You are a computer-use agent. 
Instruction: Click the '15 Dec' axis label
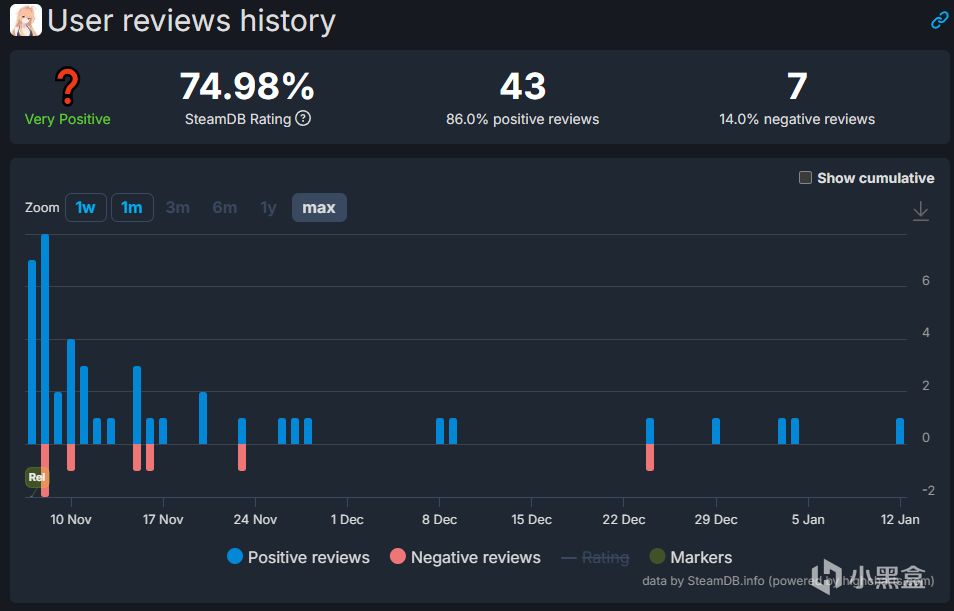pos(531,519)
